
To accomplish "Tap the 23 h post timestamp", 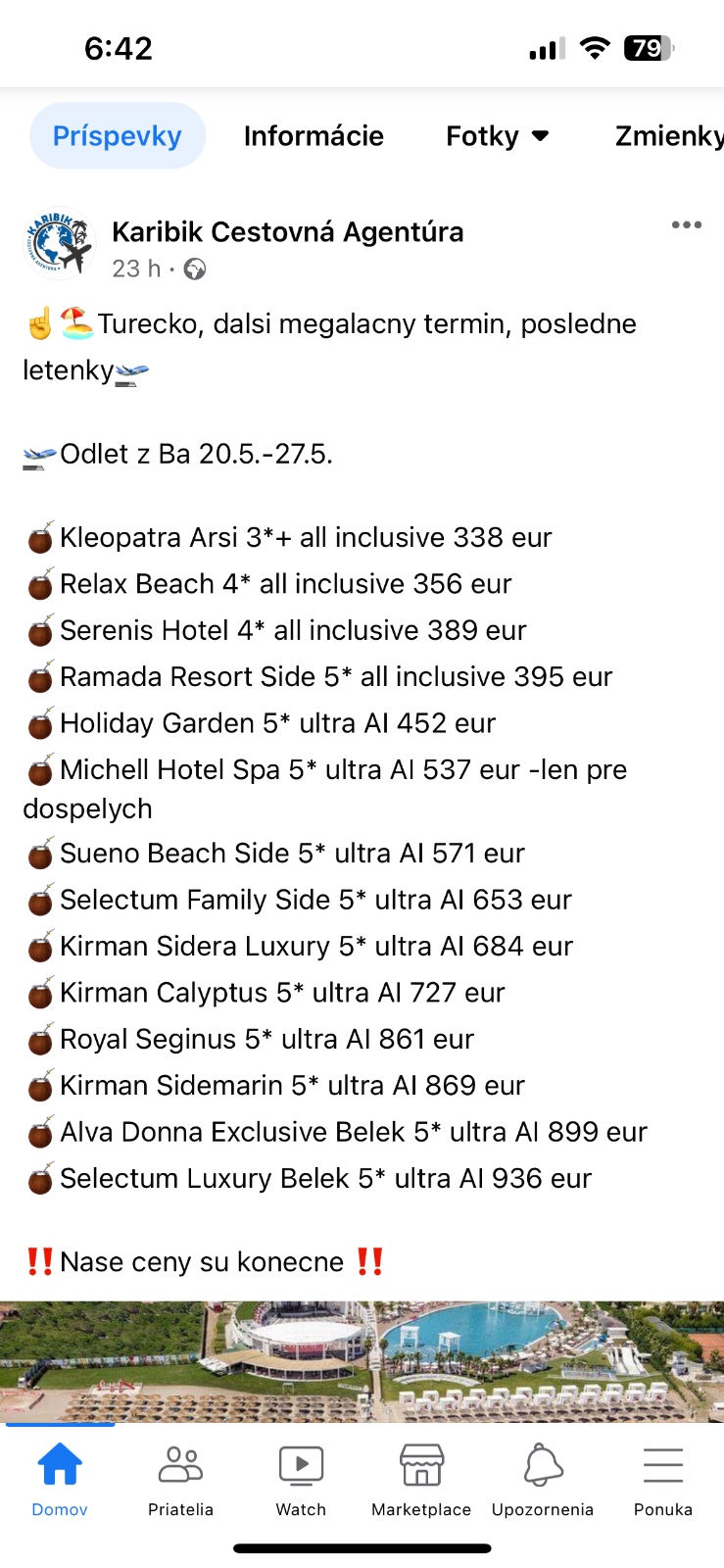I will point(135,269).
